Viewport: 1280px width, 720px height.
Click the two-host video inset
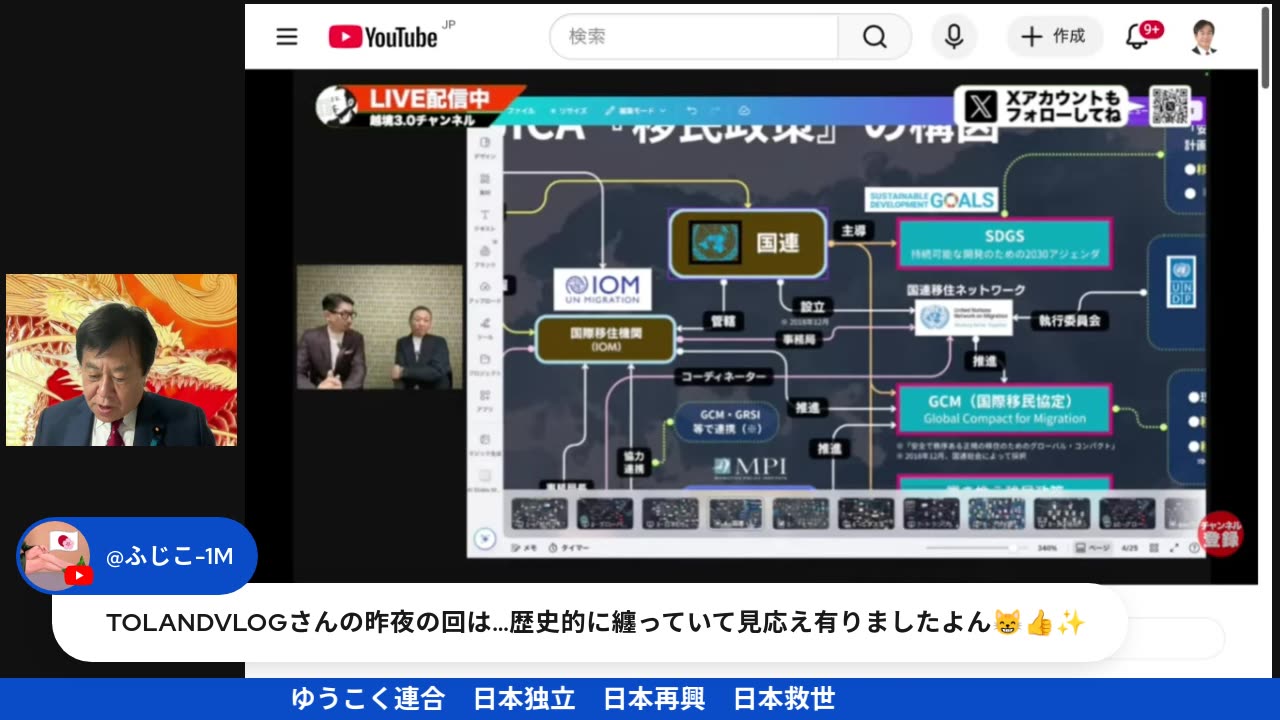pyautogui.click(x=379, y=327)
